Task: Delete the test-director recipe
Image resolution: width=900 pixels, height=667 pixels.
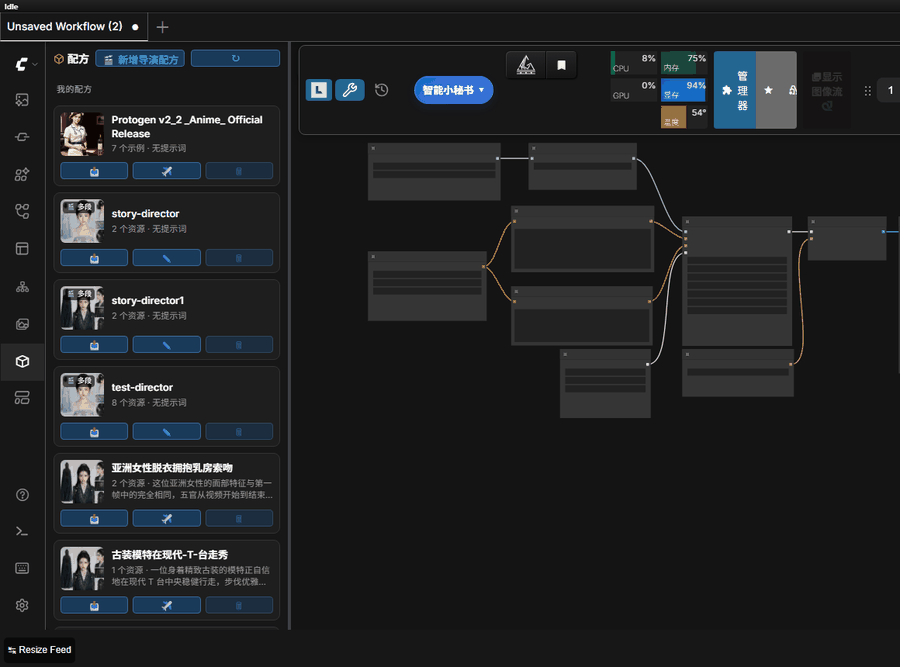Action: 239,432
